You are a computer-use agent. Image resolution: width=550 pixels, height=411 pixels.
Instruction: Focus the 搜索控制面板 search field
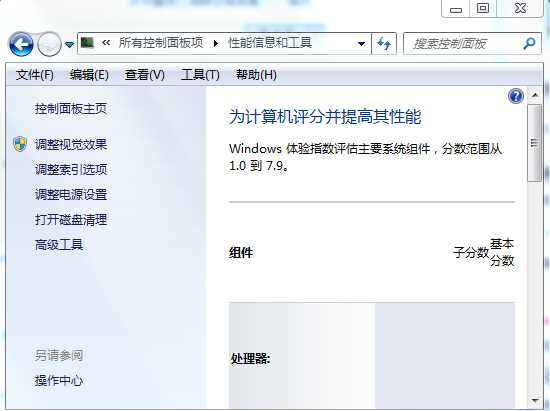point(472,43)
